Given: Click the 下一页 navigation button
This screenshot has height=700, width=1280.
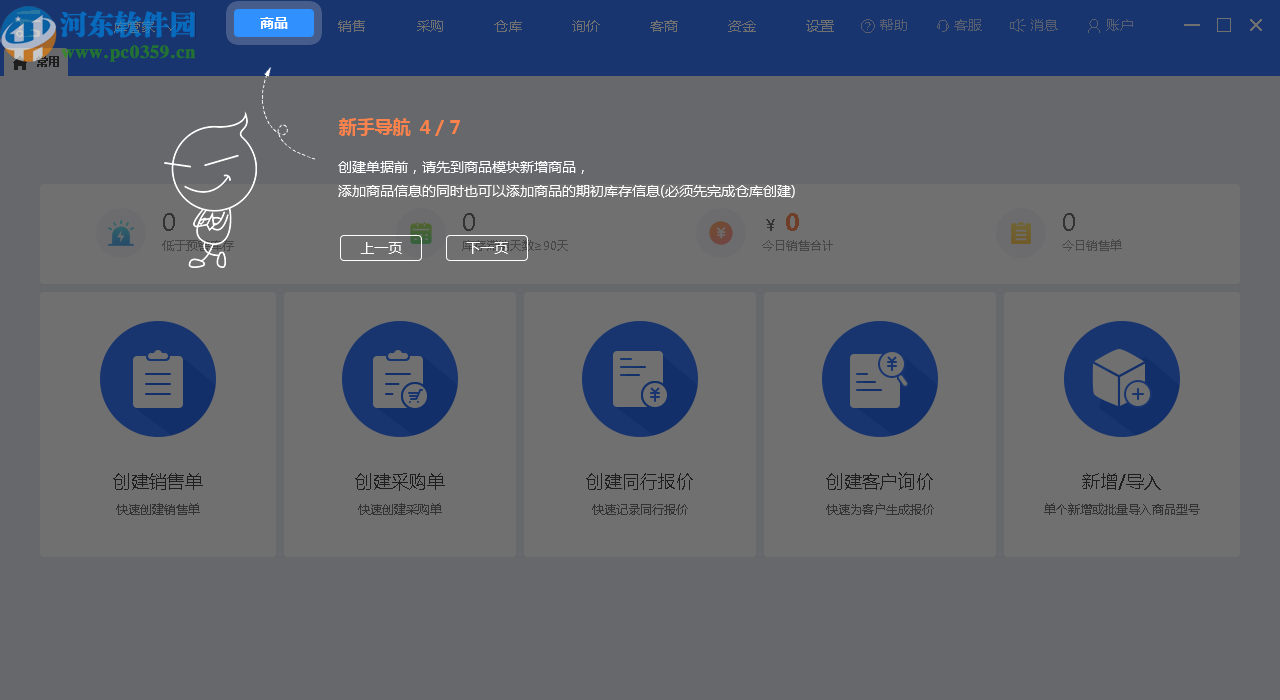Looking at the screenshot, I should coord(486,247).
